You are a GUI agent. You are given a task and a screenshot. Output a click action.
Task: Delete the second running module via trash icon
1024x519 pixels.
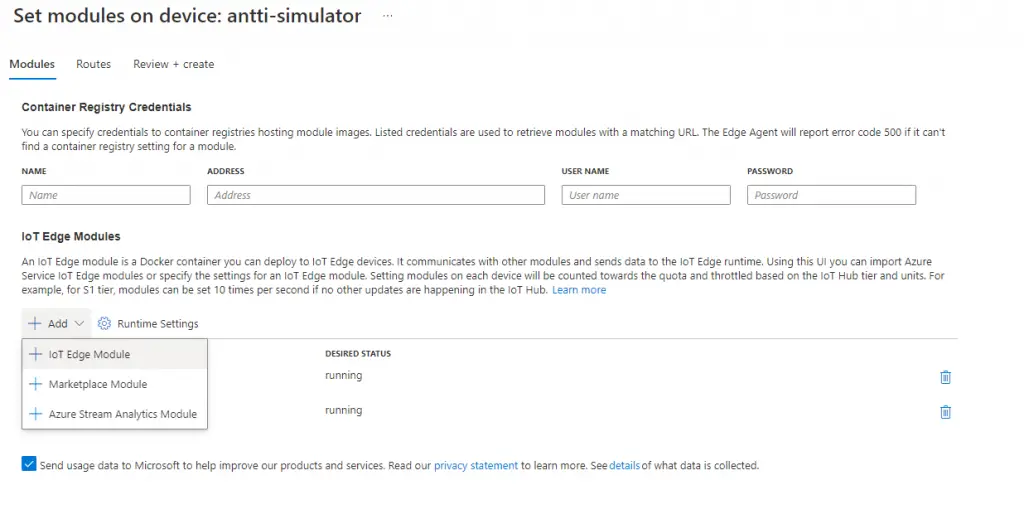click(945, 412)
